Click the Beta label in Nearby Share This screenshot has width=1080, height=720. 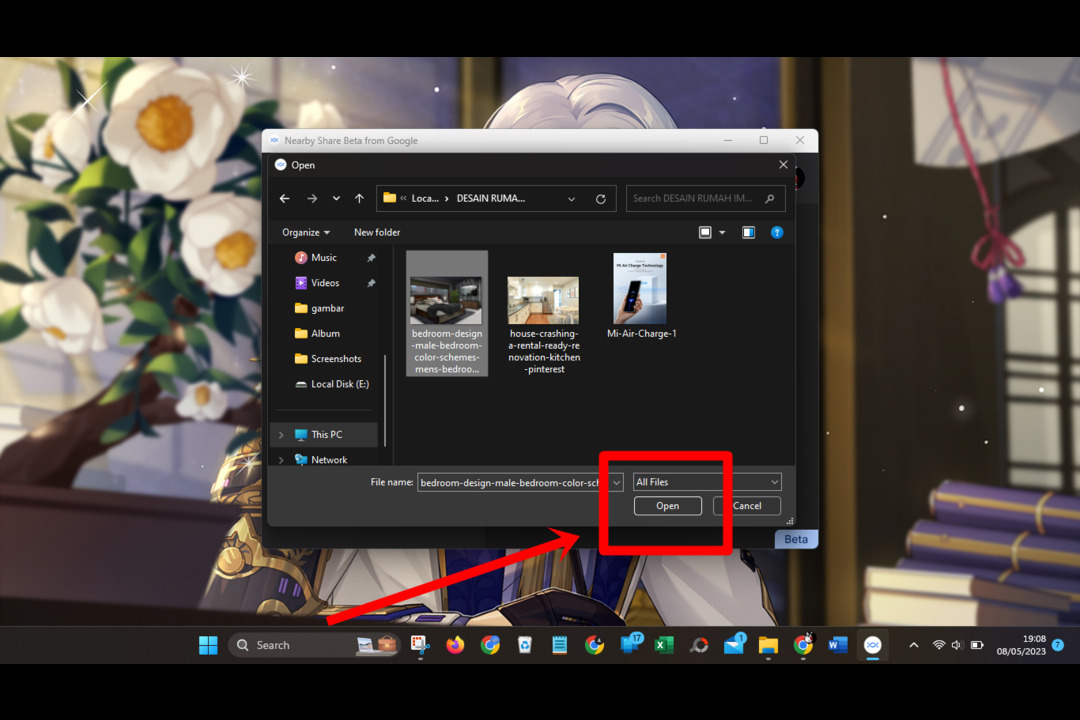[x=796, y=539]
